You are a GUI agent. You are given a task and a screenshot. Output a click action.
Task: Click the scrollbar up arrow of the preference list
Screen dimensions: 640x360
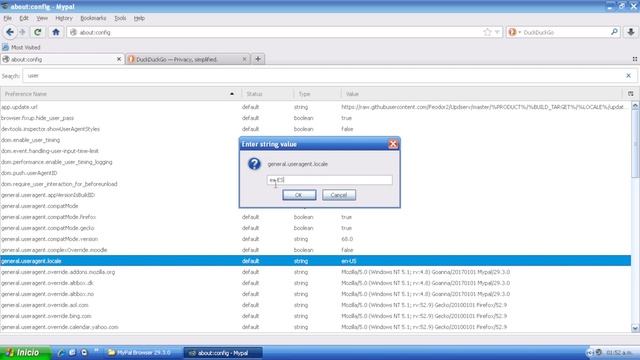click(635, 105)
